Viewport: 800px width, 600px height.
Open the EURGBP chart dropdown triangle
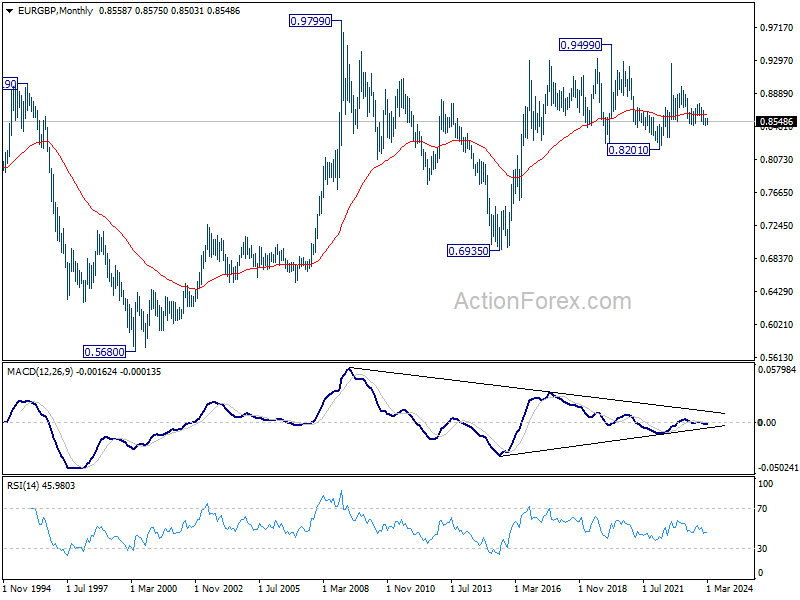[x=10, y=11]
